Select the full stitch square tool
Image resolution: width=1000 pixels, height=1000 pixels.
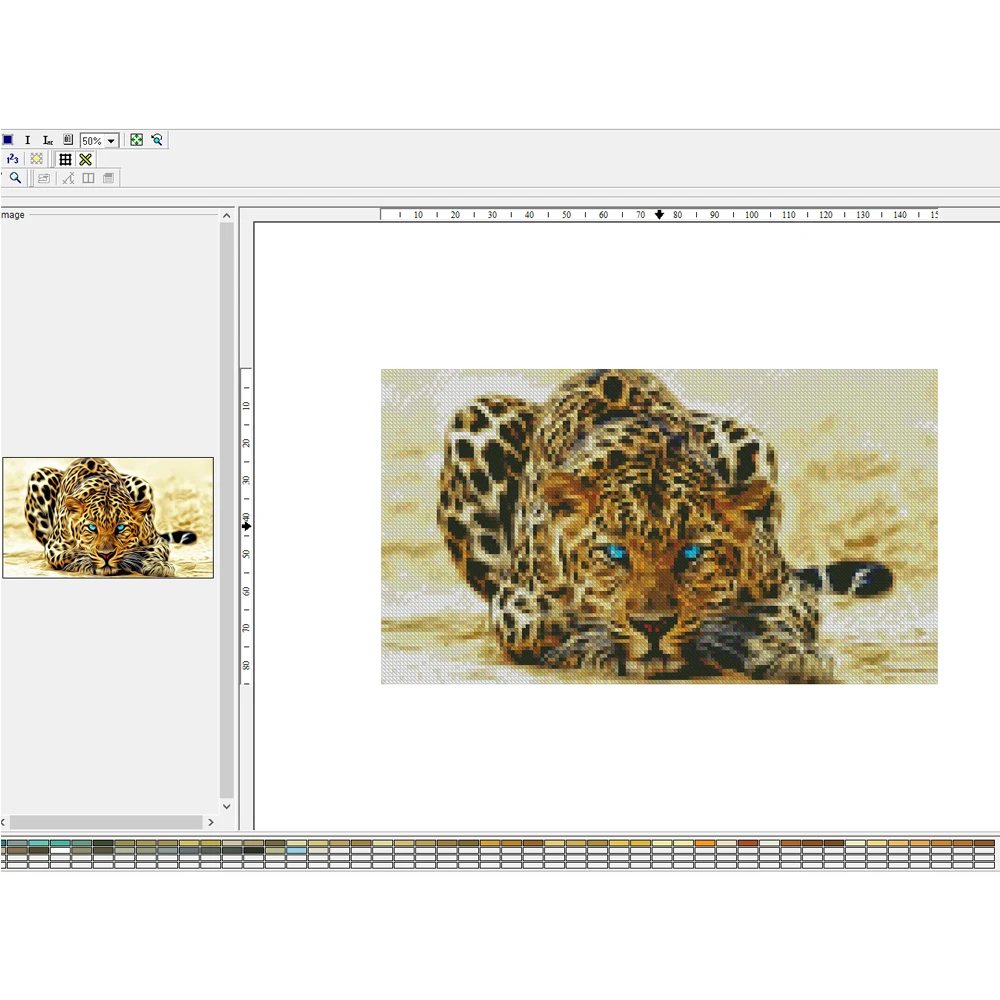[8, 139]
